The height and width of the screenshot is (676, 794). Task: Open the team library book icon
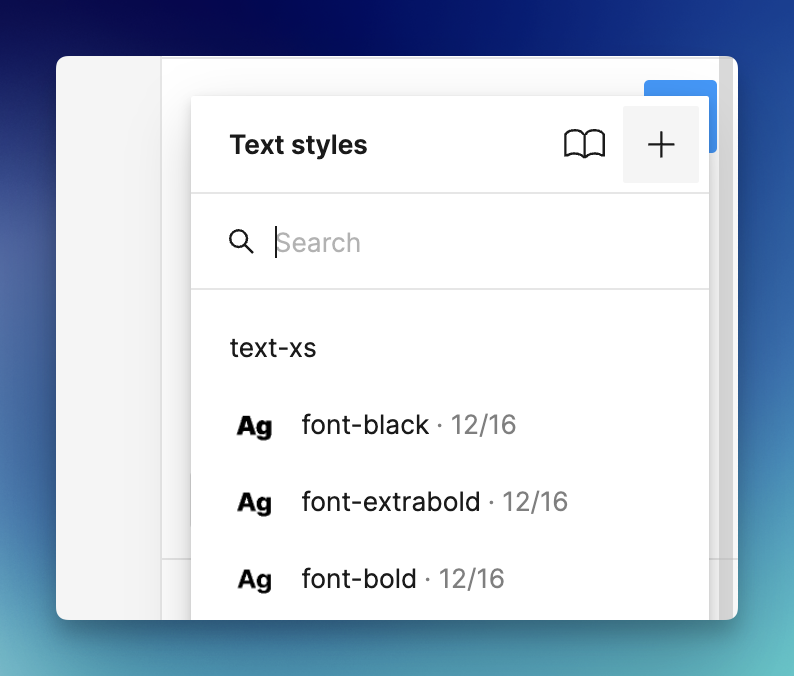click(584, 145)
